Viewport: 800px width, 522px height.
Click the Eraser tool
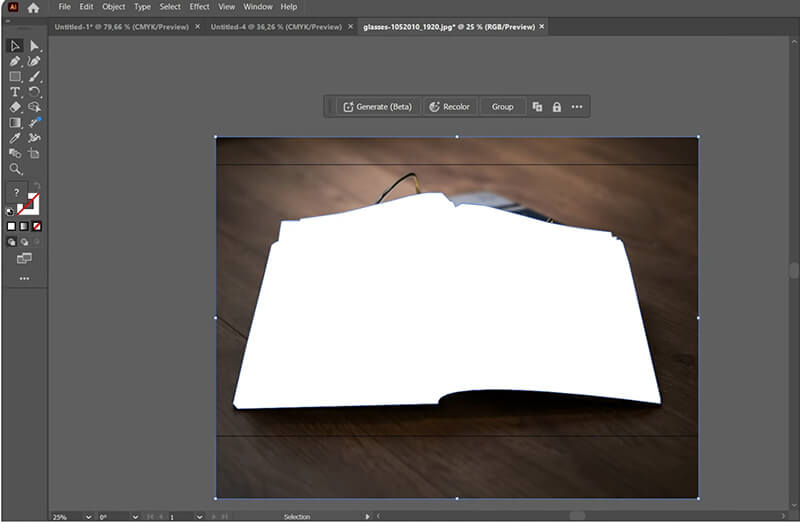15,107
